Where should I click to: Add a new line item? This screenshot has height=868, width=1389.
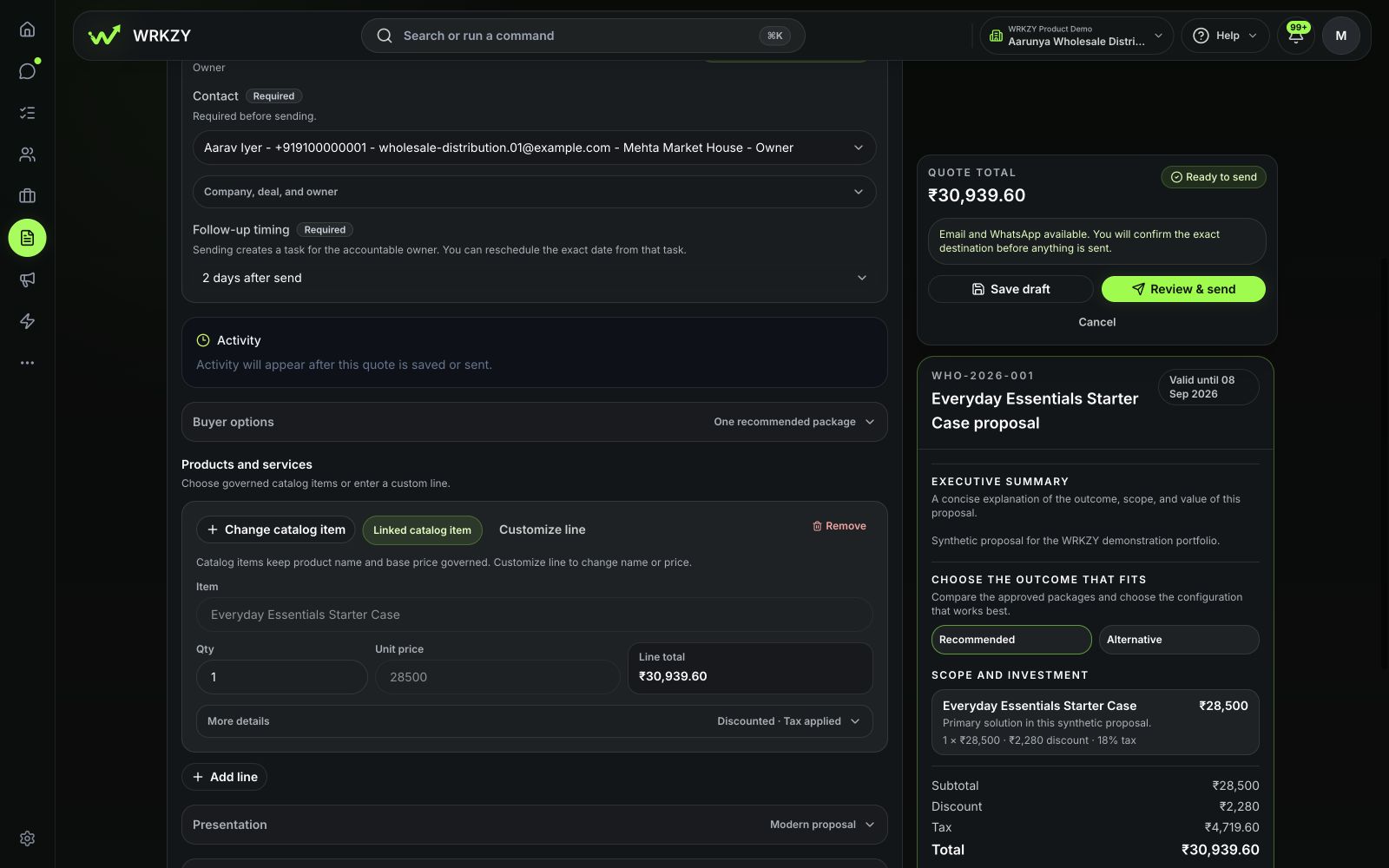click(x=224, y=777)
